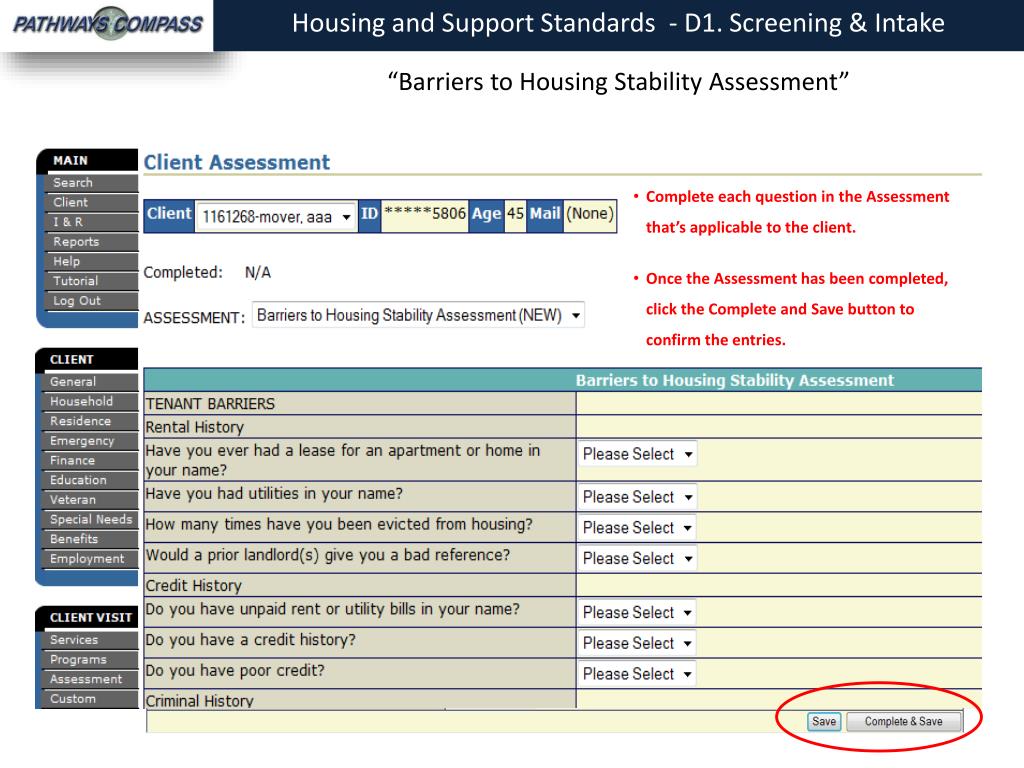Open dropdown for utilities in your name question
Viewport: 1024px width, 768px height.
(x=637, y=497)
